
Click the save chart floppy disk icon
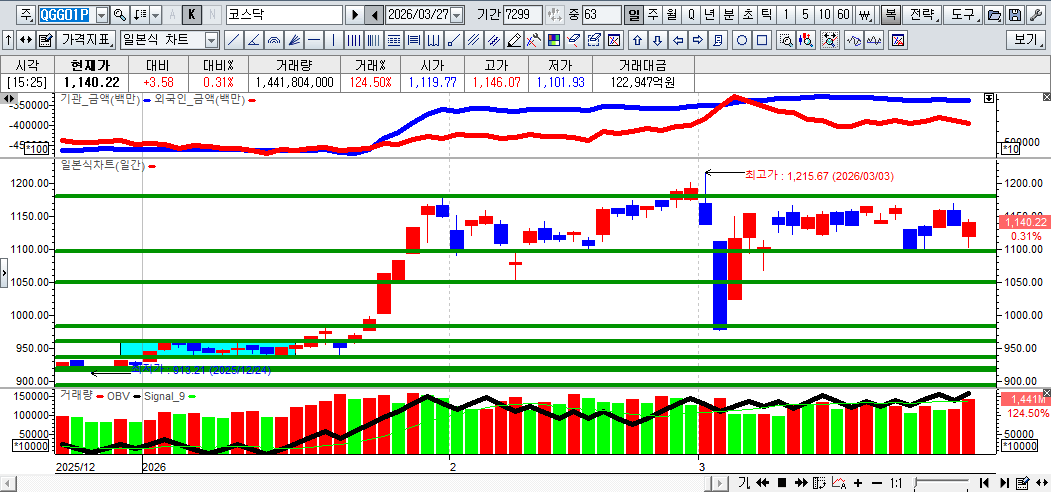coord(1015,15)
